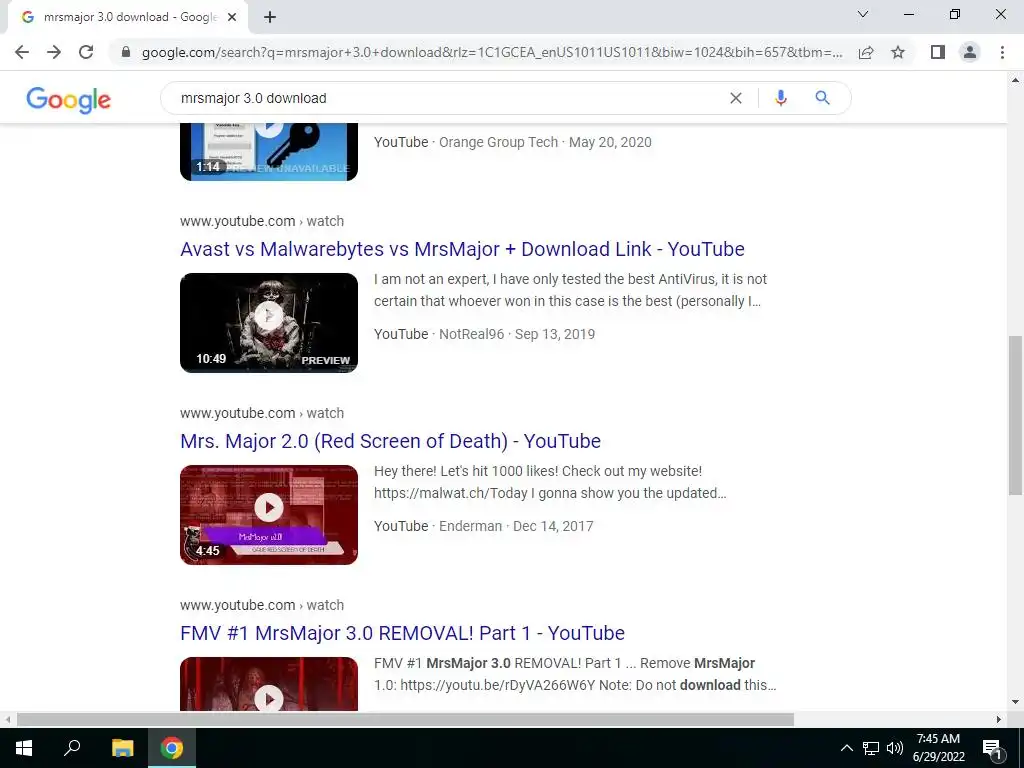Close the mrsmajor 3.0 download tab

(x=232, y=18)
